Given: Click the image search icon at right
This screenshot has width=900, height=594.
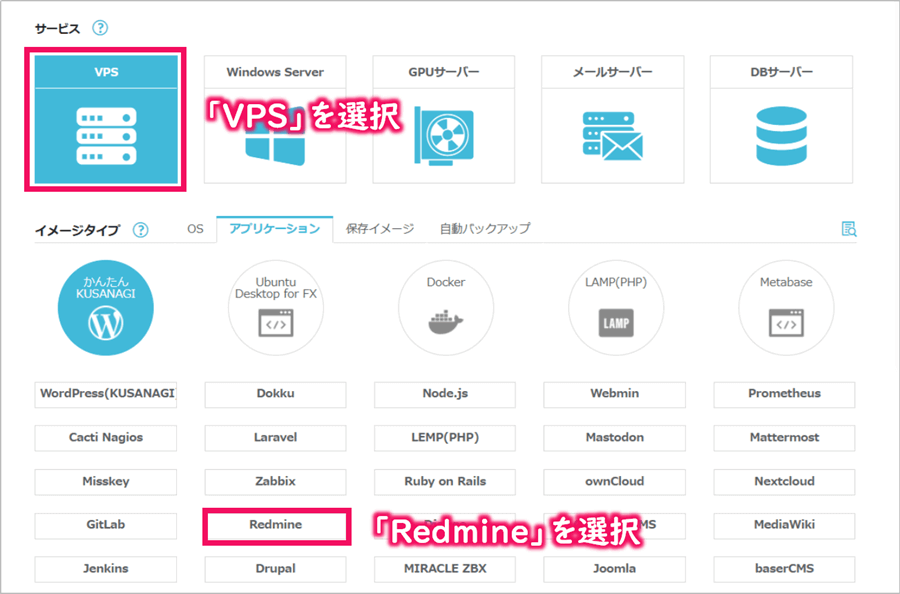Looking at the screenshot, I should (x=849, y=229).
